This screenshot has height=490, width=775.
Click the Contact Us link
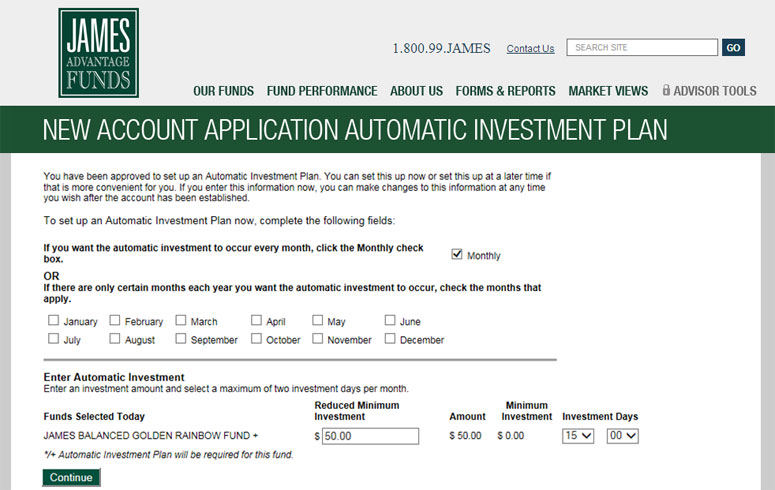coord(530,48)
